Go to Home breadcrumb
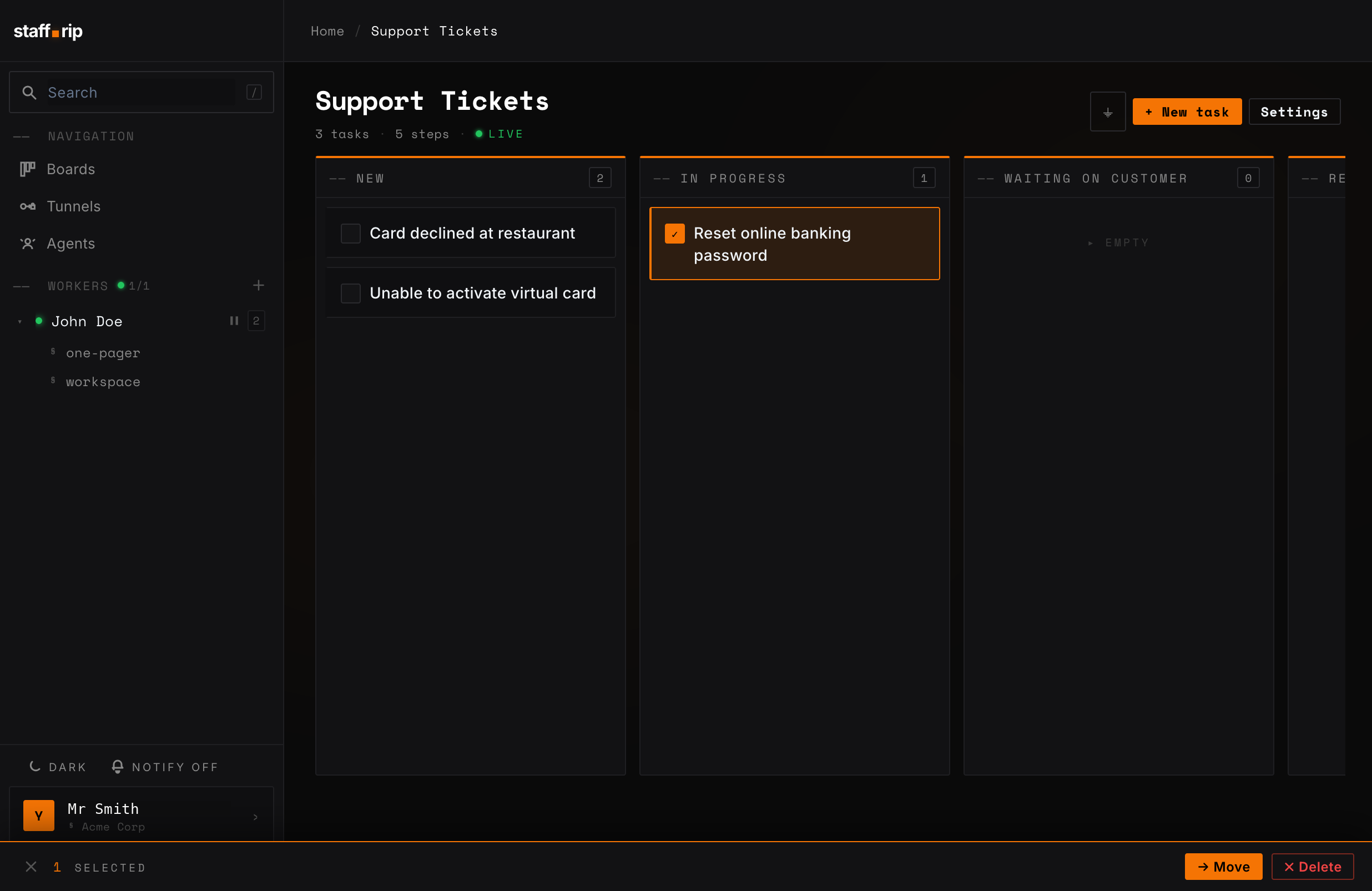The image size is (1372, 891). [327, 31]
